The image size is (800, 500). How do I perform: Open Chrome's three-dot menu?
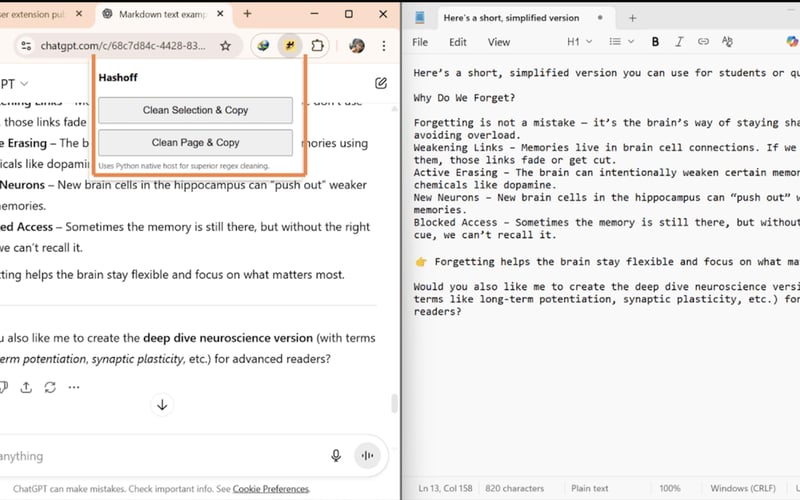click(384, 46)
